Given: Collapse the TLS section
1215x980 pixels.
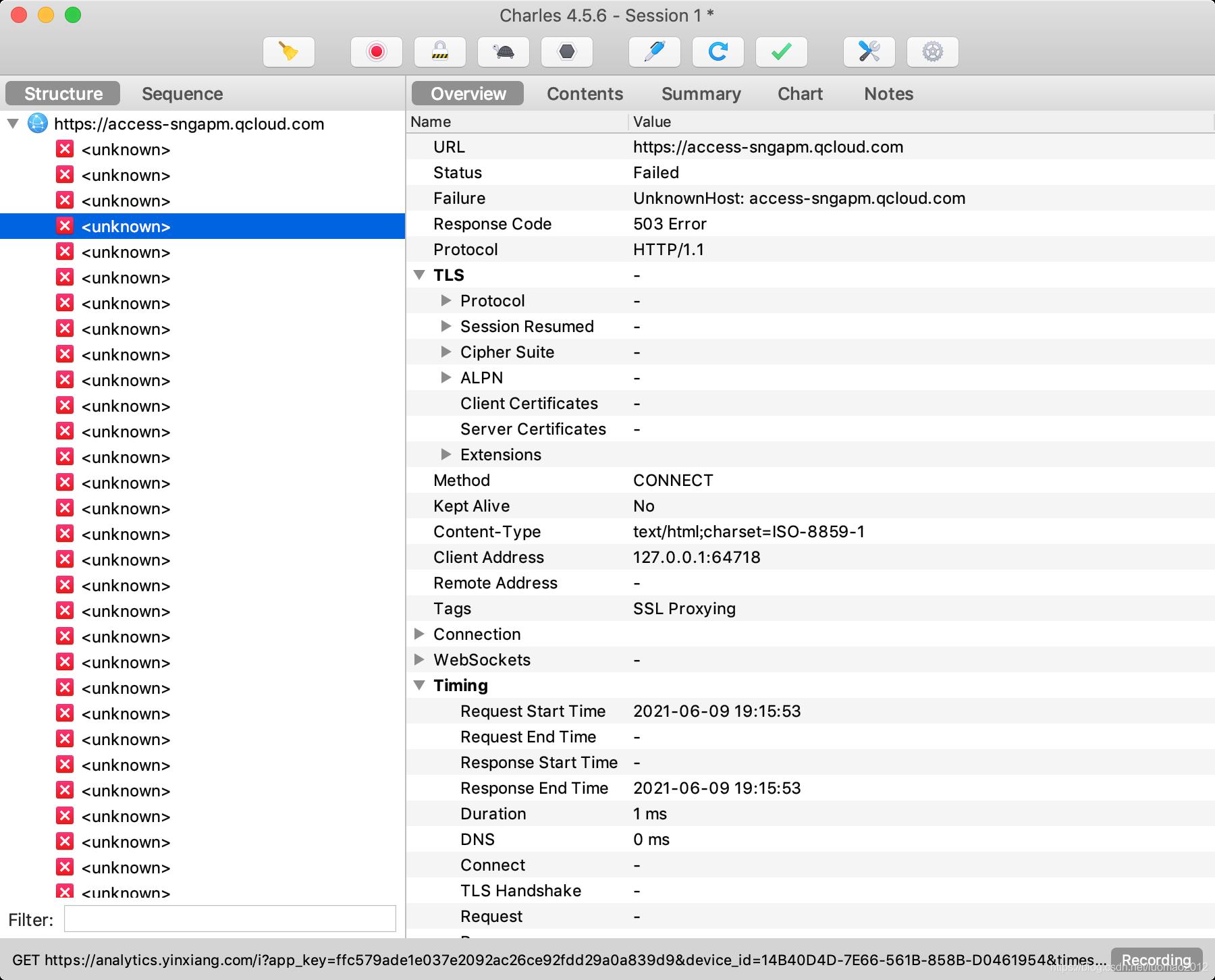Looking at the screenshot, I should (419, 275).
